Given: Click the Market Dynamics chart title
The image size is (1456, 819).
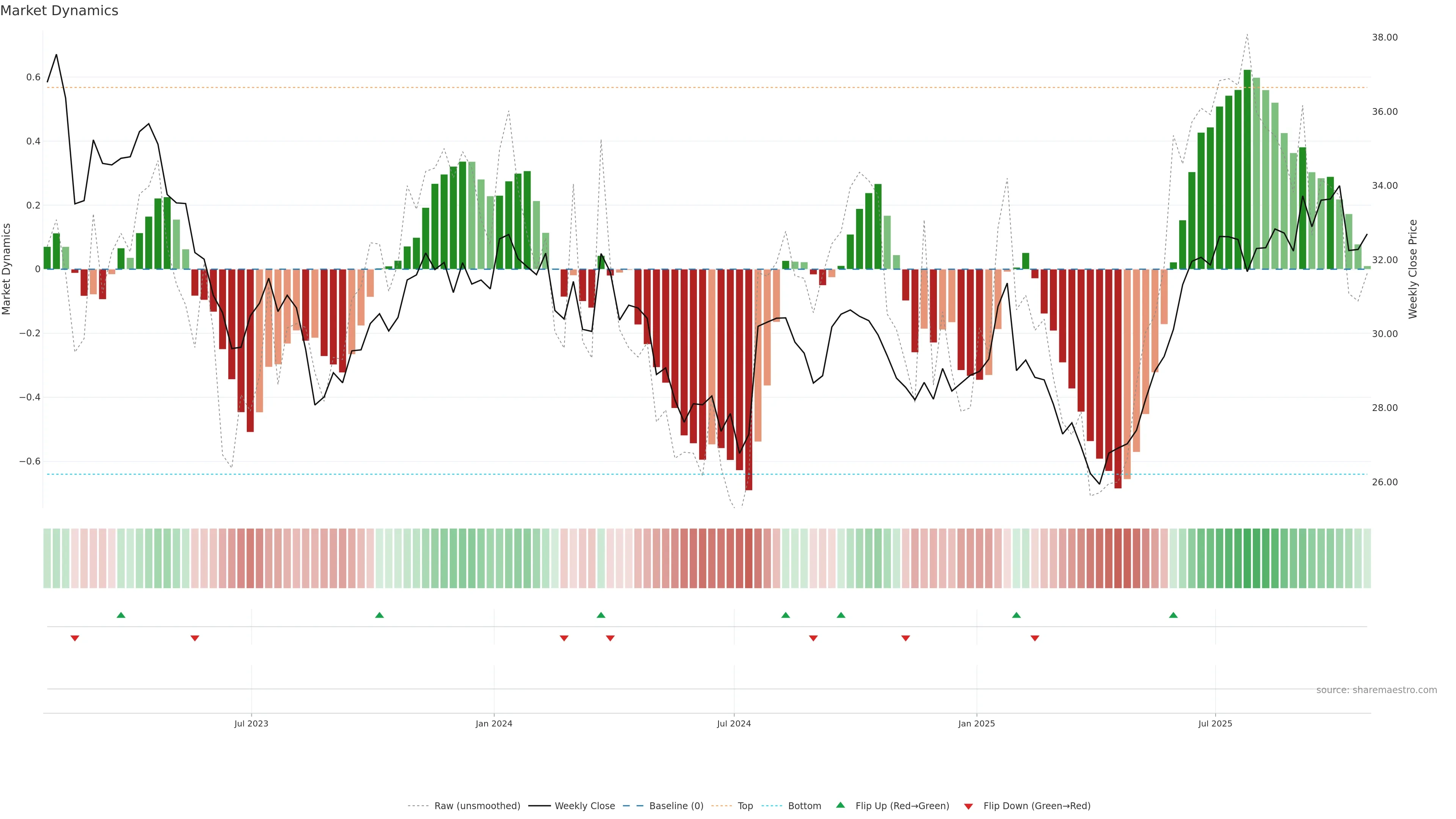Looking at the screenshot, I should coord(60,11).
